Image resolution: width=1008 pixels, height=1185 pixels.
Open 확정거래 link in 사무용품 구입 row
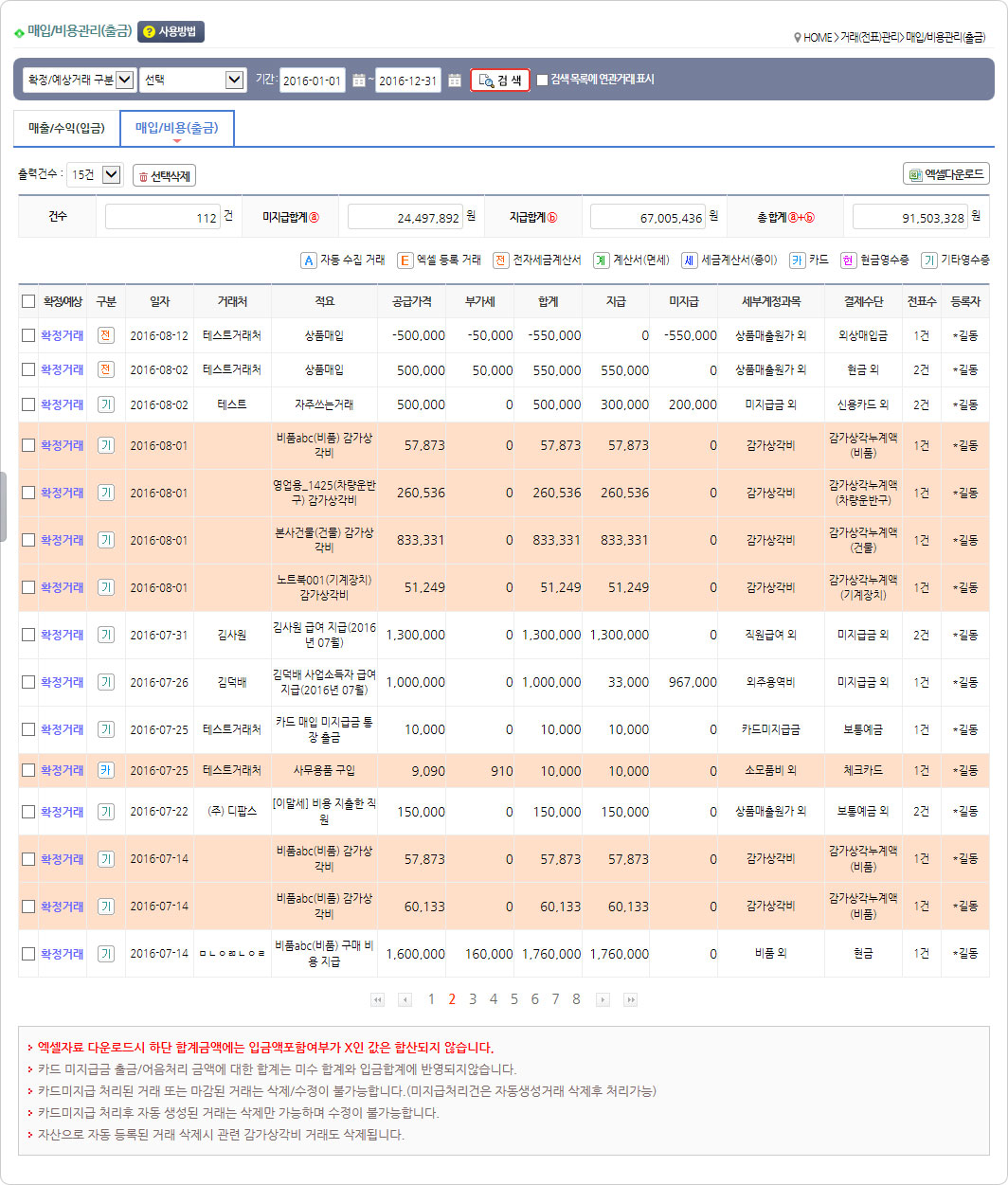tap(62, 770)
